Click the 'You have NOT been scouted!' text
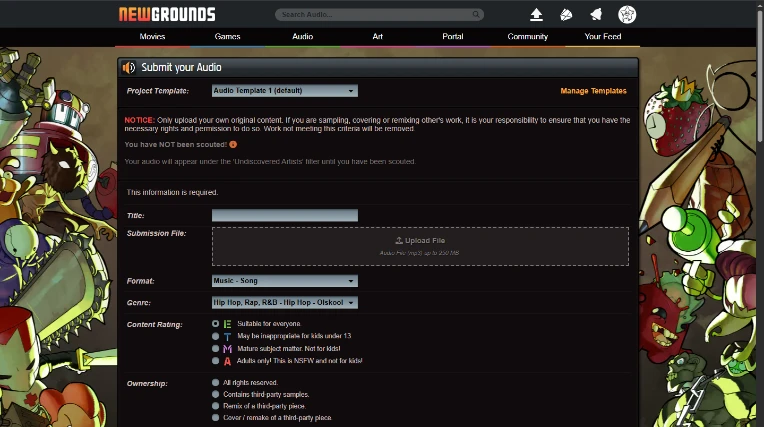This screenshot has width=764, height=427. click(x=176, y=144)
